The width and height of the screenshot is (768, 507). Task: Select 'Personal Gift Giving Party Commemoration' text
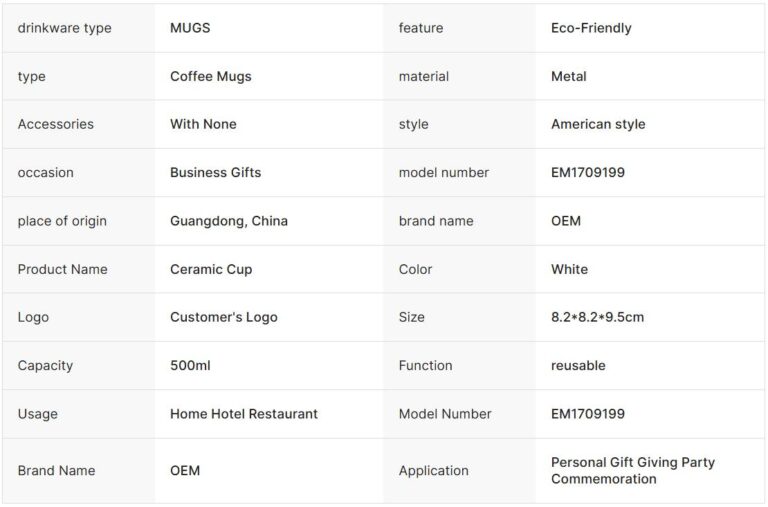632,470
